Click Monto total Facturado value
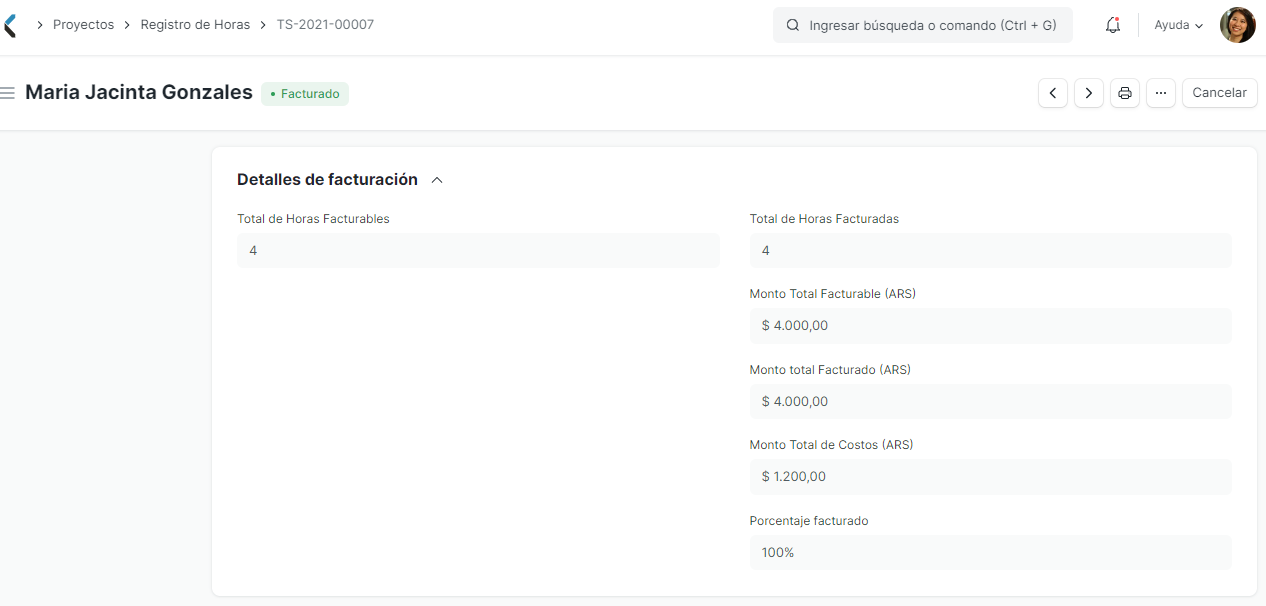1266x606 pixels. [990, 401]
